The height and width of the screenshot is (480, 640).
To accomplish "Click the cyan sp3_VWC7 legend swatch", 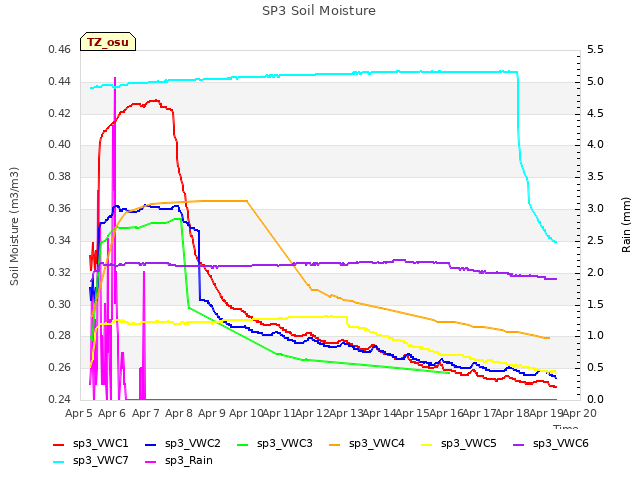I will click(x=59, y=462).
